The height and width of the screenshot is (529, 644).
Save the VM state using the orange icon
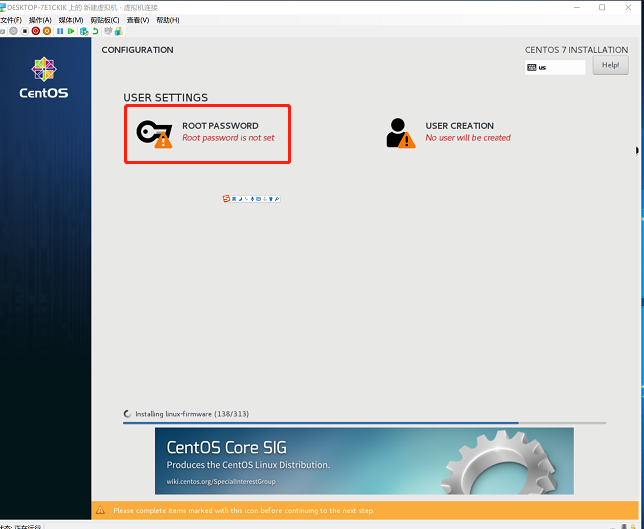click(47, 31)
